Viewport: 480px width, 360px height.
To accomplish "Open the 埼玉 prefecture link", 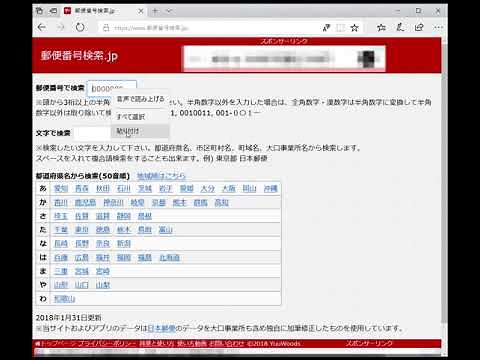I will [61, 216].
